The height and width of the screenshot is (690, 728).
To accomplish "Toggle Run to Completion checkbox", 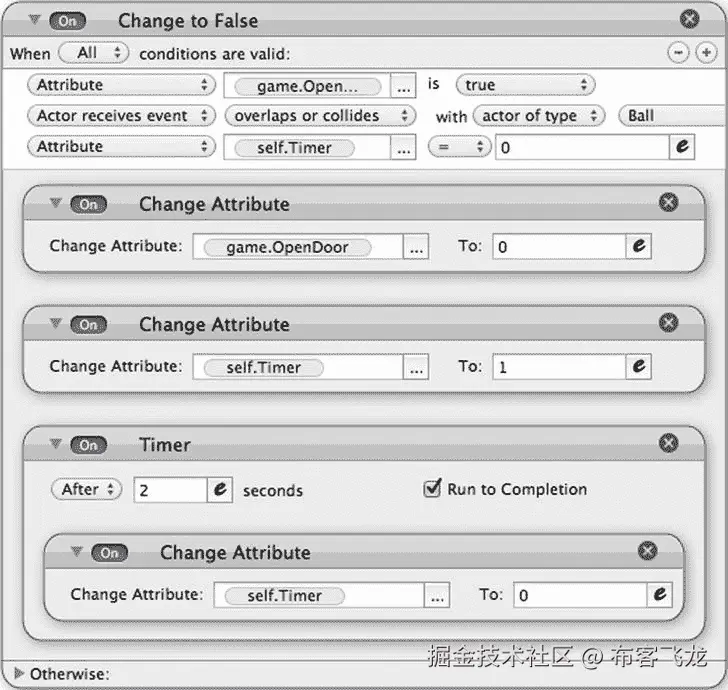I will [432, 488].
